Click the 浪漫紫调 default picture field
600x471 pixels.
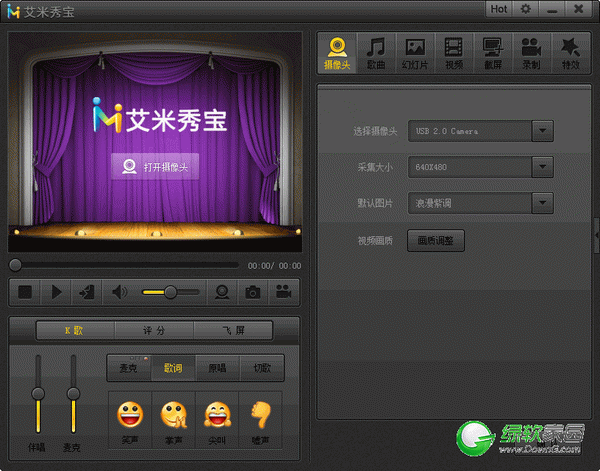pos(481,203)
